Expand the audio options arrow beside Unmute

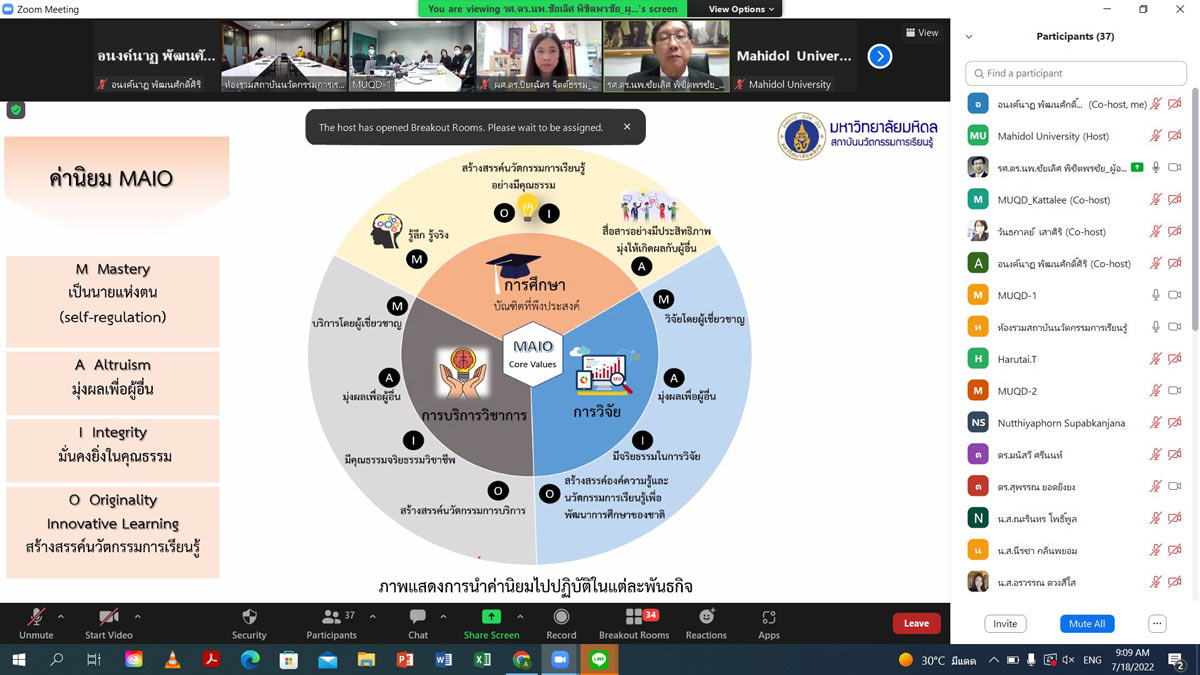[x=61, y=616]
